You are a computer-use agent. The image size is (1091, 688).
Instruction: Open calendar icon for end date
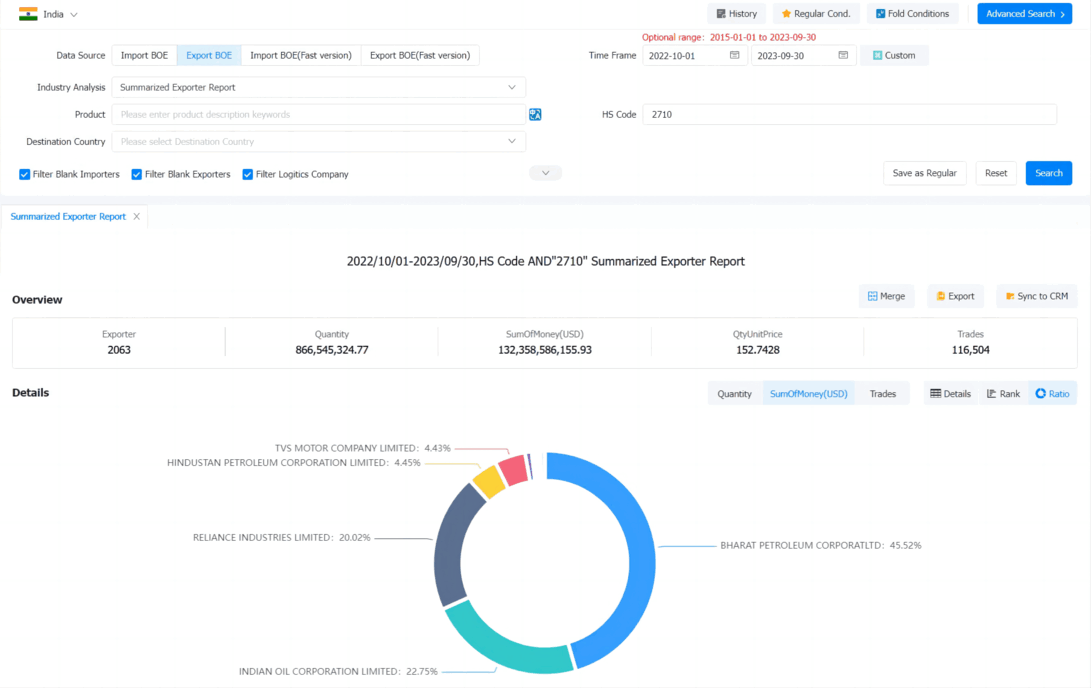(x=843, y=55)
